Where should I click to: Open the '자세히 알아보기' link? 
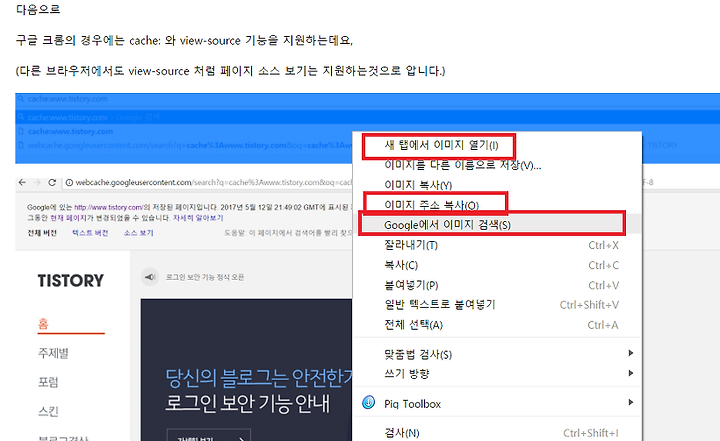click(x=198, y=218)
